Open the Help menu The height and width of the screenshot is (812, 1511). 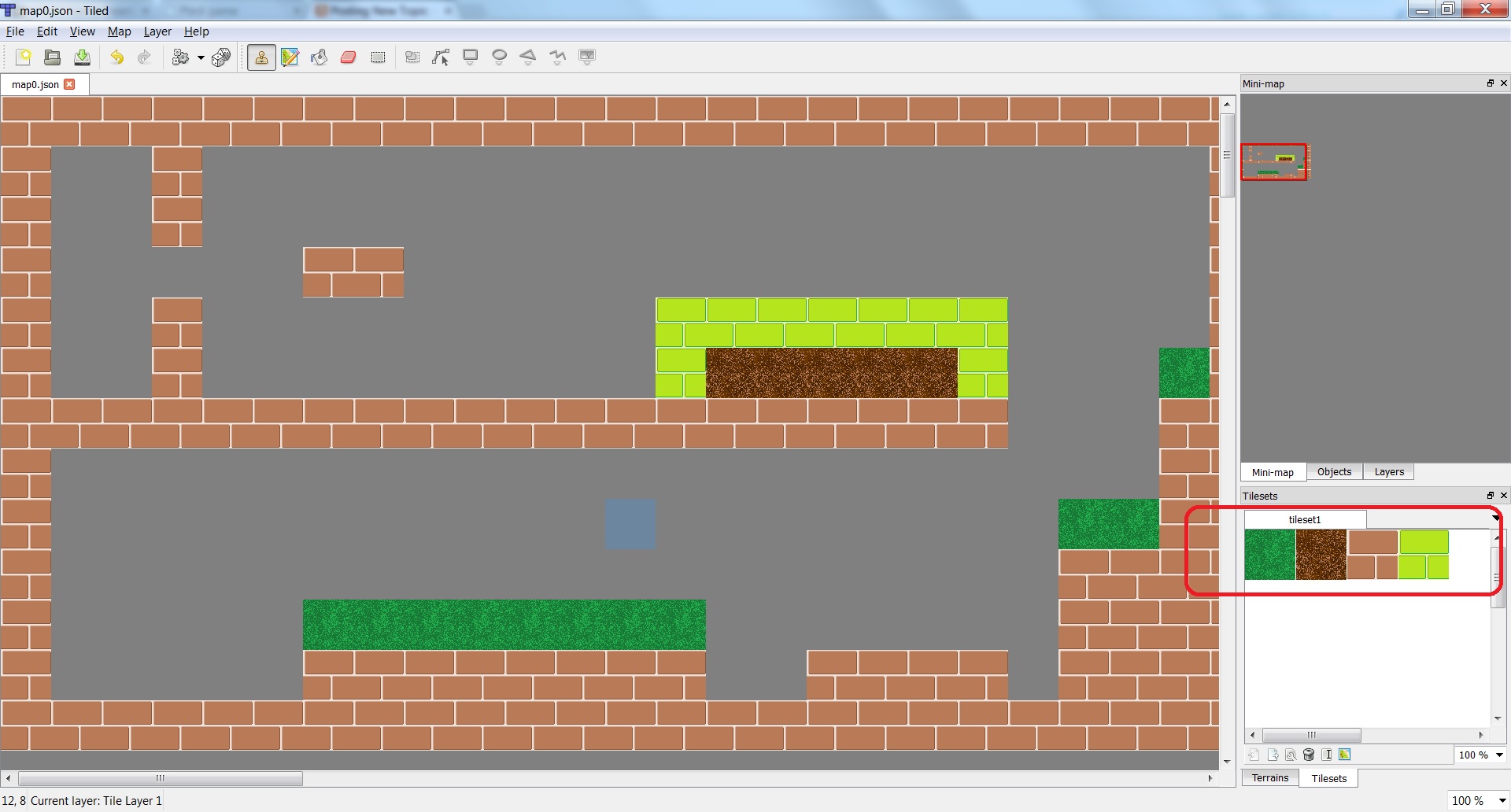(196, 31)
